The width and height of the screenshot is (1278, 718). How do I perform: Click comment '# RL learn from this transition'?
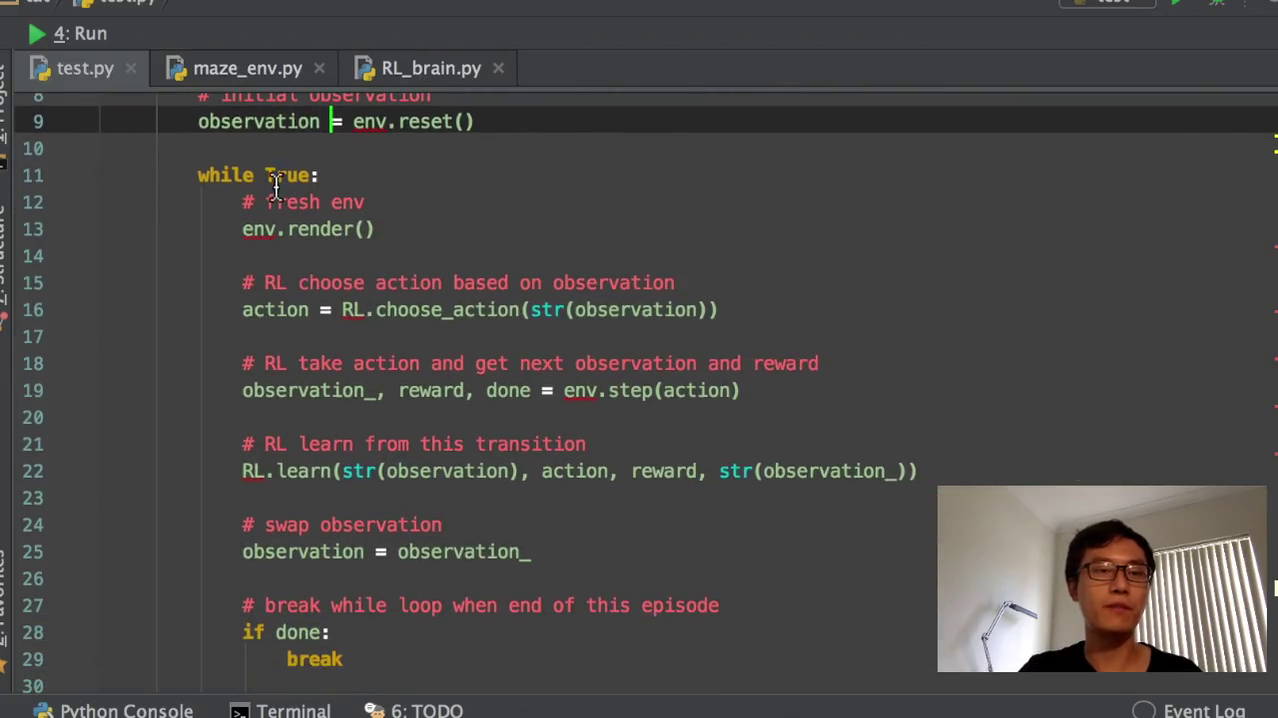click(414, 444)
